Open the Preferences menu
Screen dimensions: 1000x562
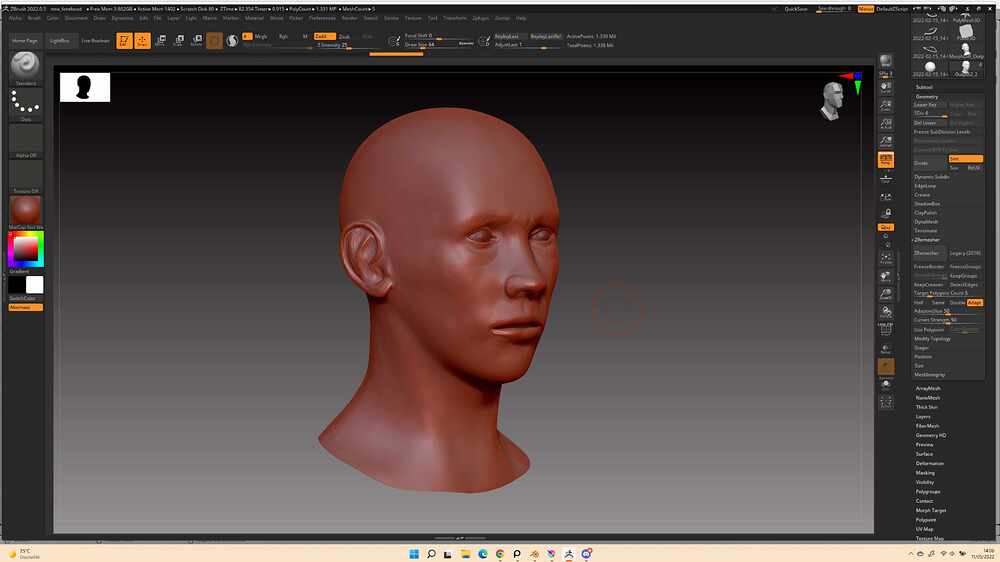point(322,18)
